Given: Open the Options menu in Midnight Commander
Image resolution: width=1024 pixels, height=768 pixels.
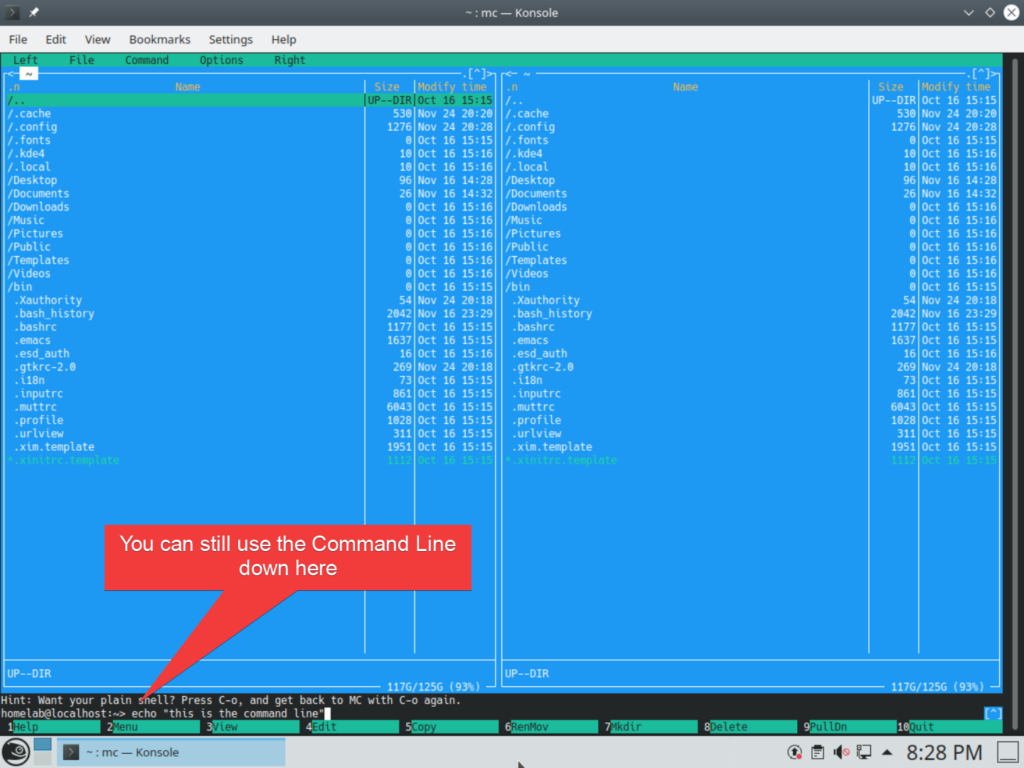Looking at the screenshot, I should pyautogui.click(x=221, y=60).
